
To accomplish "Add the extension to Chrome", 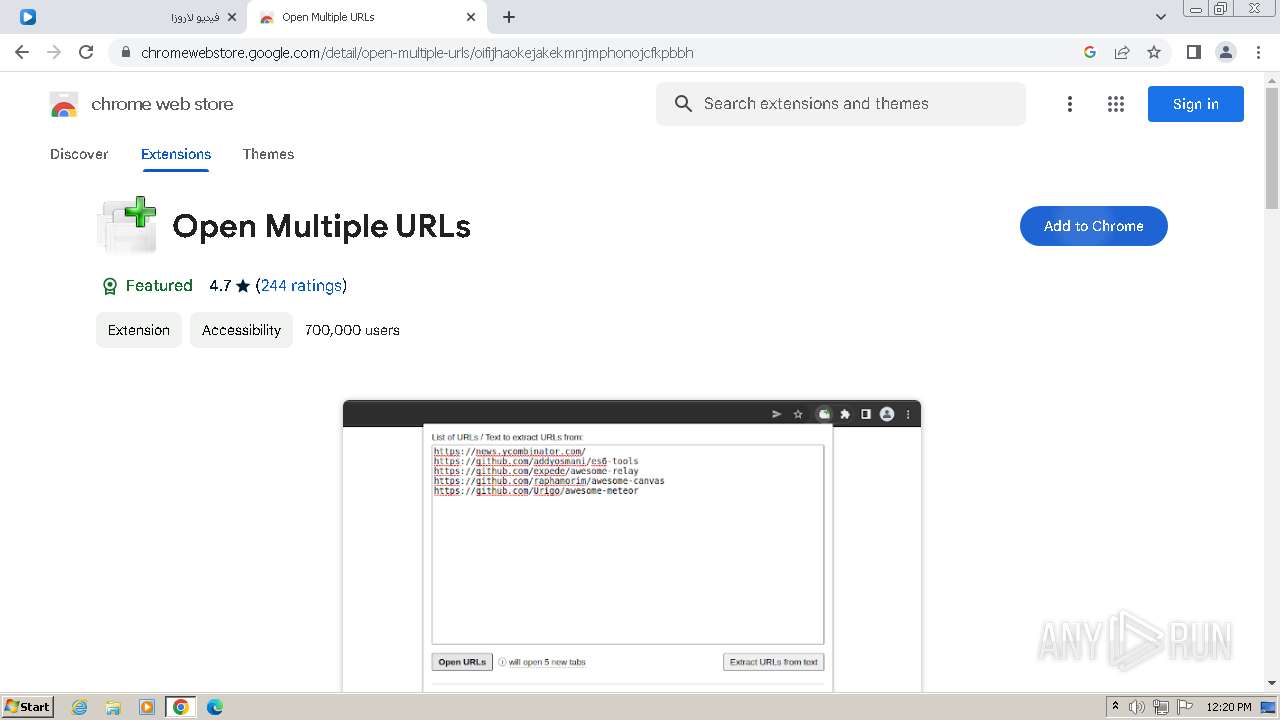I will click(1094, 226).
